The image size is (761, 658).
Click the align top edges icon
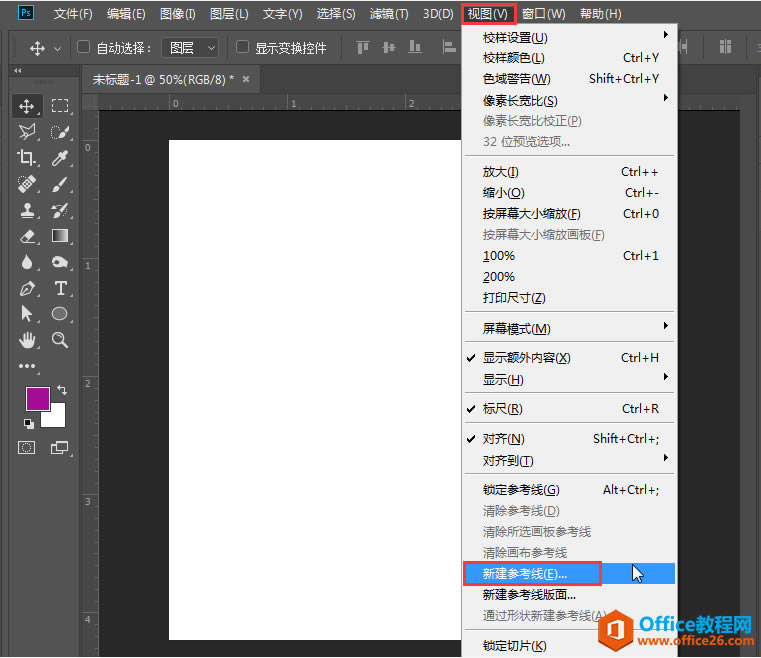pos(363,48)
